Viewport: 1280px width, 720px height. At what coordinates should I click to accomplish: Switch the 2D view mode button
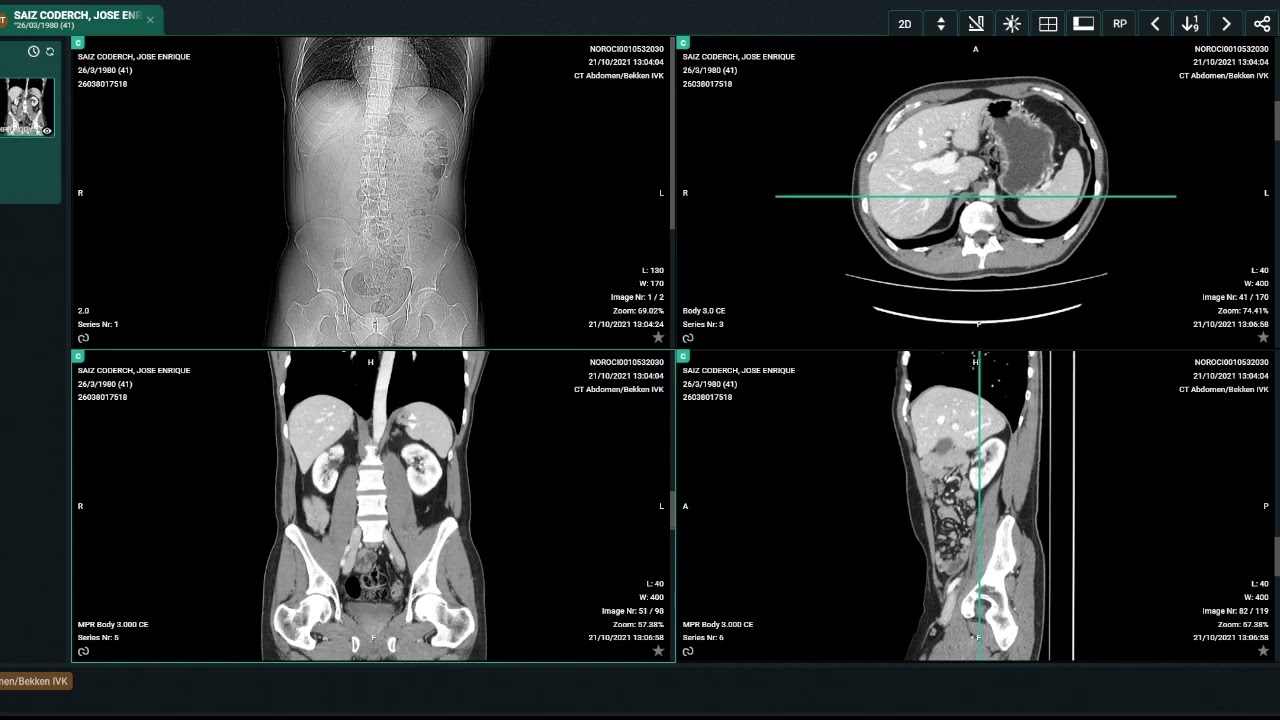905,24
